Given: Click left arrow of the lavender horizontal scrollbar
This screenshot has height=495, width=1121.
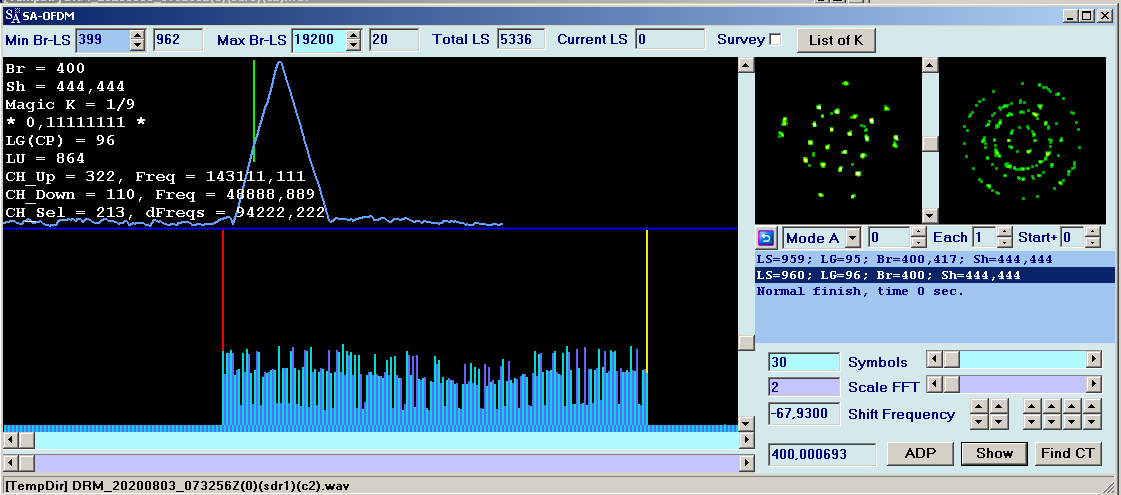Looking at the screenshot, I should click(10, 463).
